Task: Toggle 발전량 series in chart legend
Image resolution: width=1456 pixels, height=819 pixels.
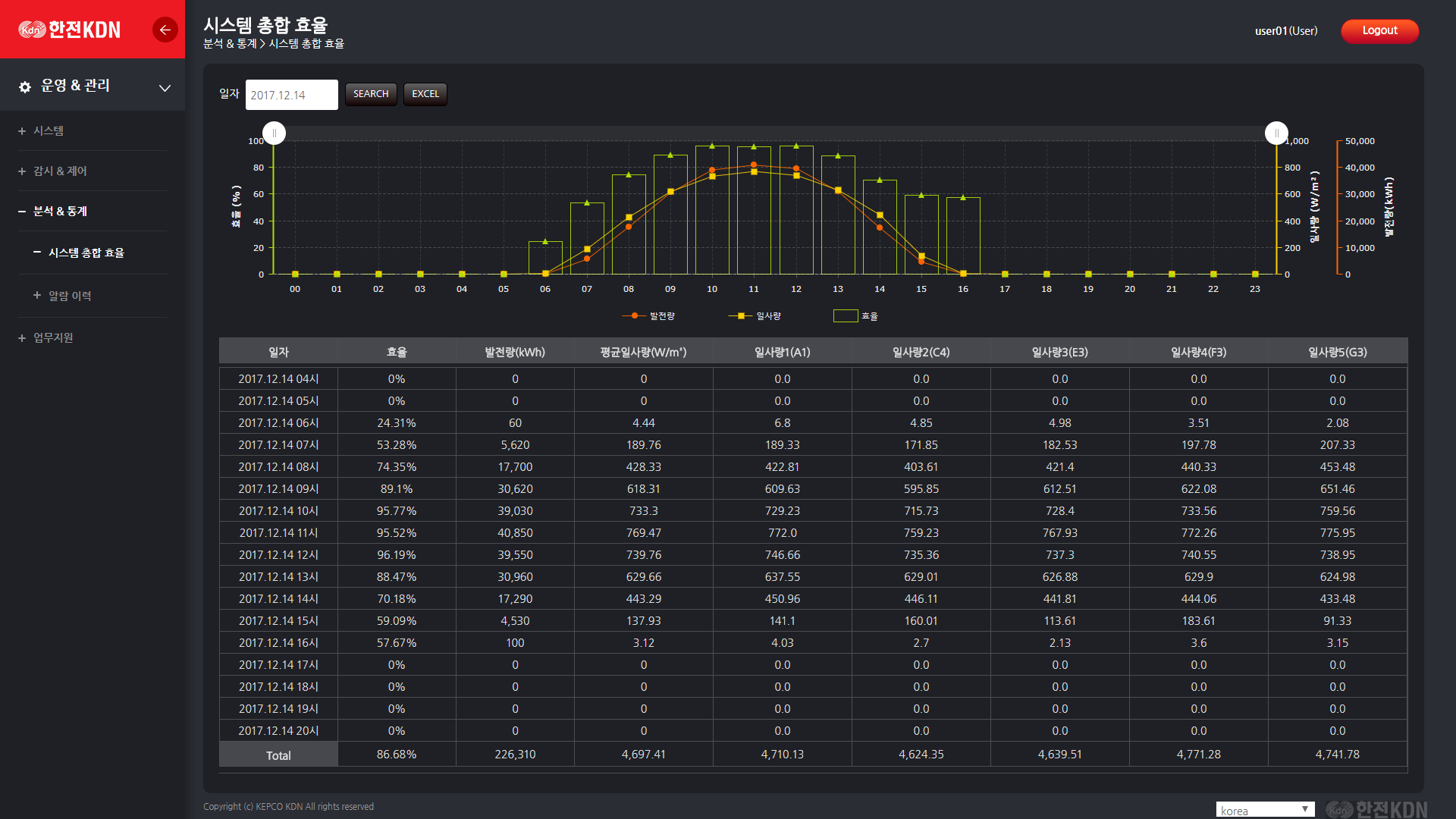Action: click(648, 315)
